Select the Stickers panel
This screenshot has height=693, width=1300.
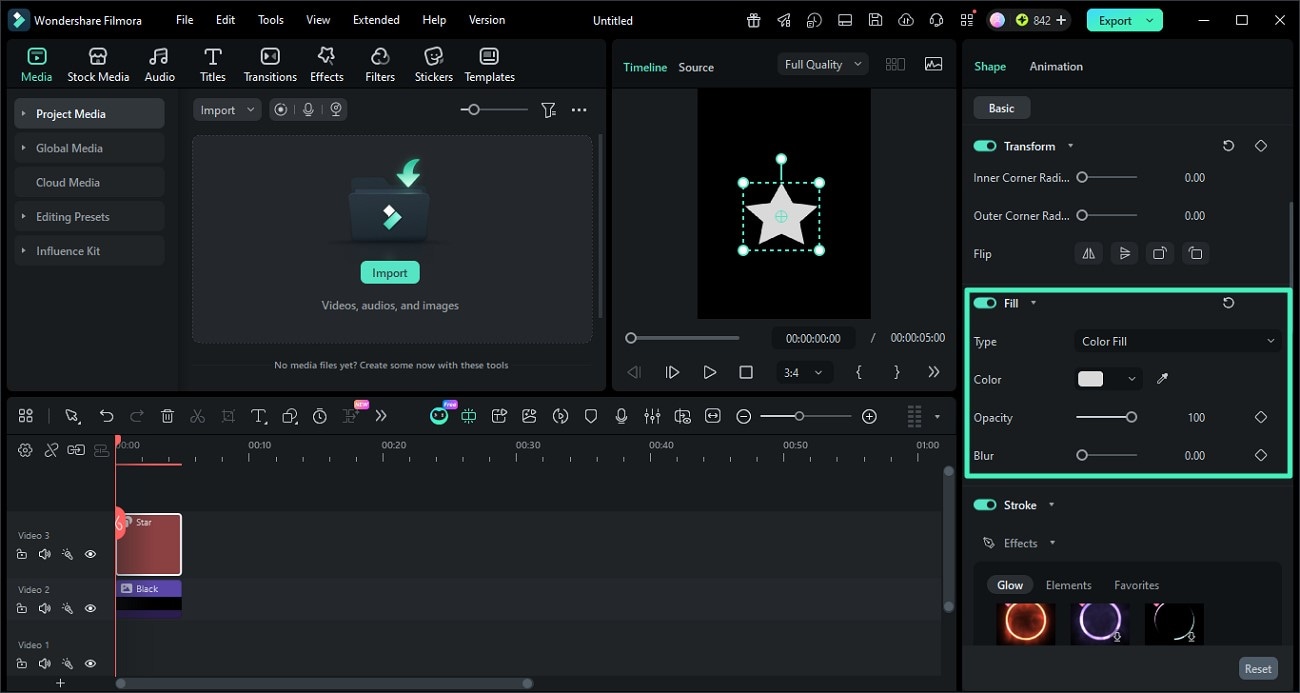point(433,63)
